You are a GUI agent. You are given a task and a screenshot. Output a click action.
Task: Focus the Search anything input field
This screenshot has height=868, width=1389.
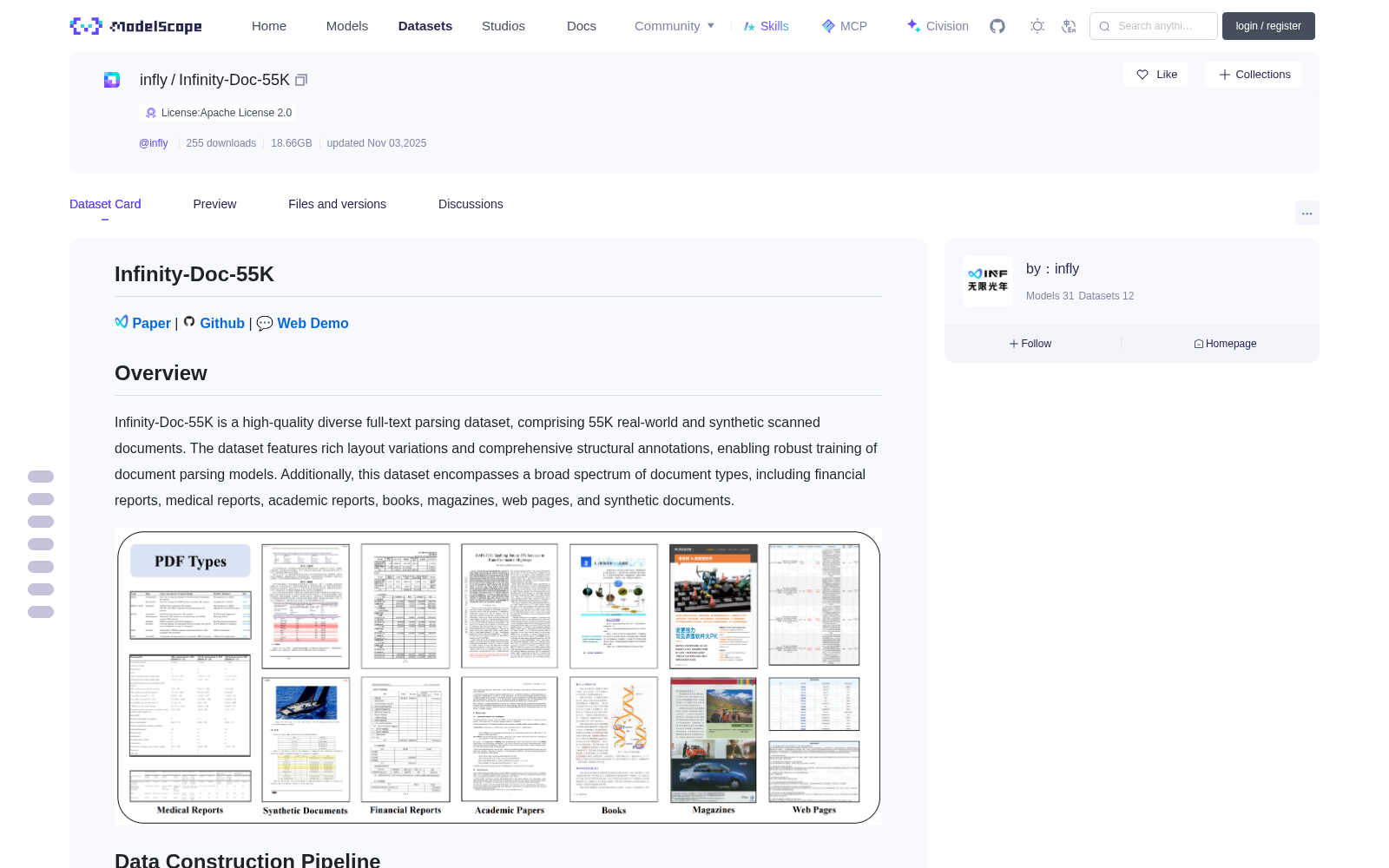click(x=1154, y=26)
